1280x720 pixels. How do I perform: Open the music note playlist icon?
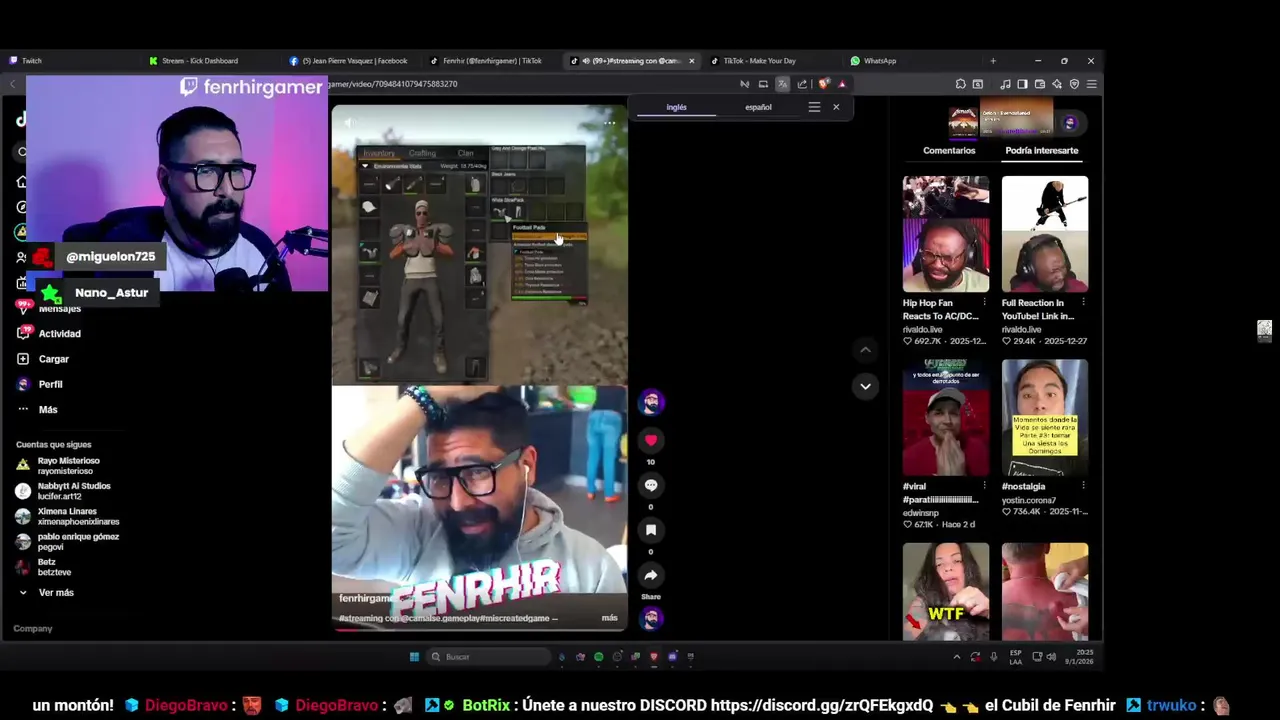(x=1006, y=84)
